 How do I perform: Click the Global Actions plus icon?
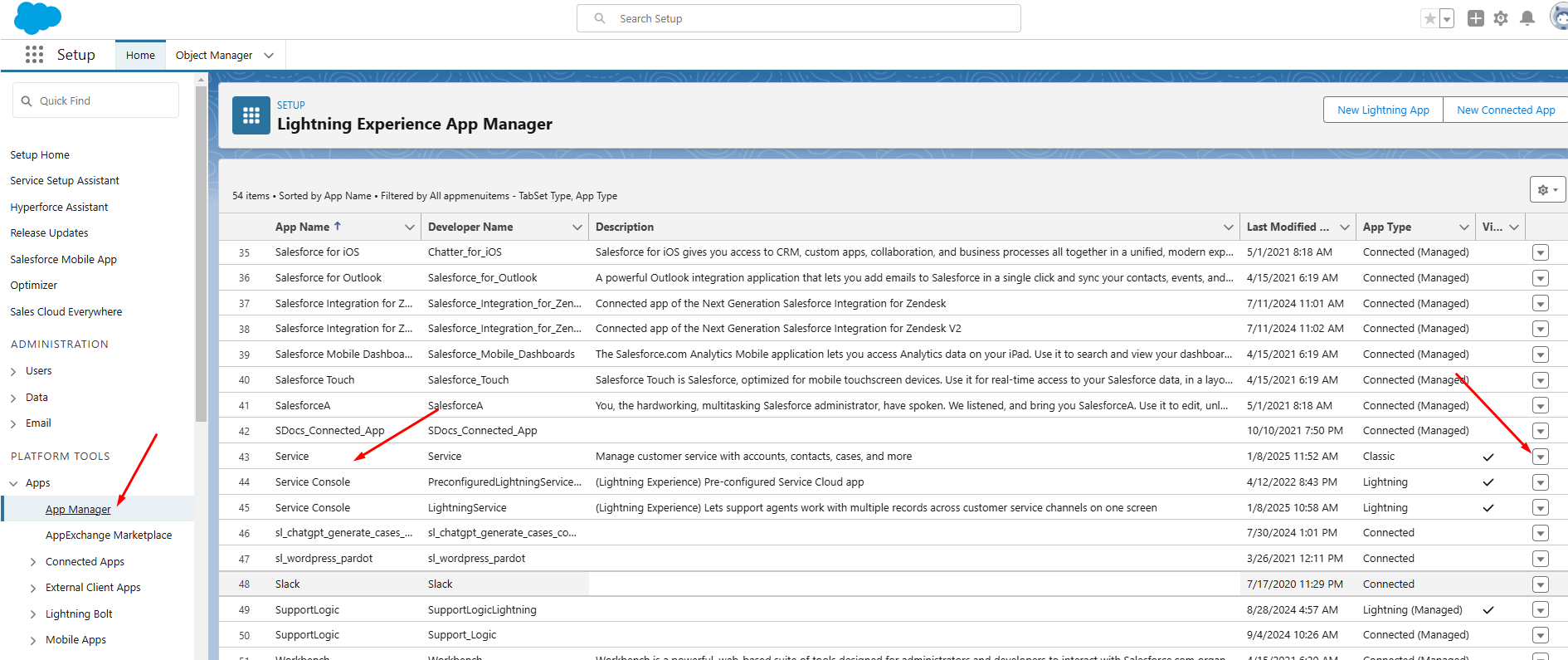(1476, 18)
